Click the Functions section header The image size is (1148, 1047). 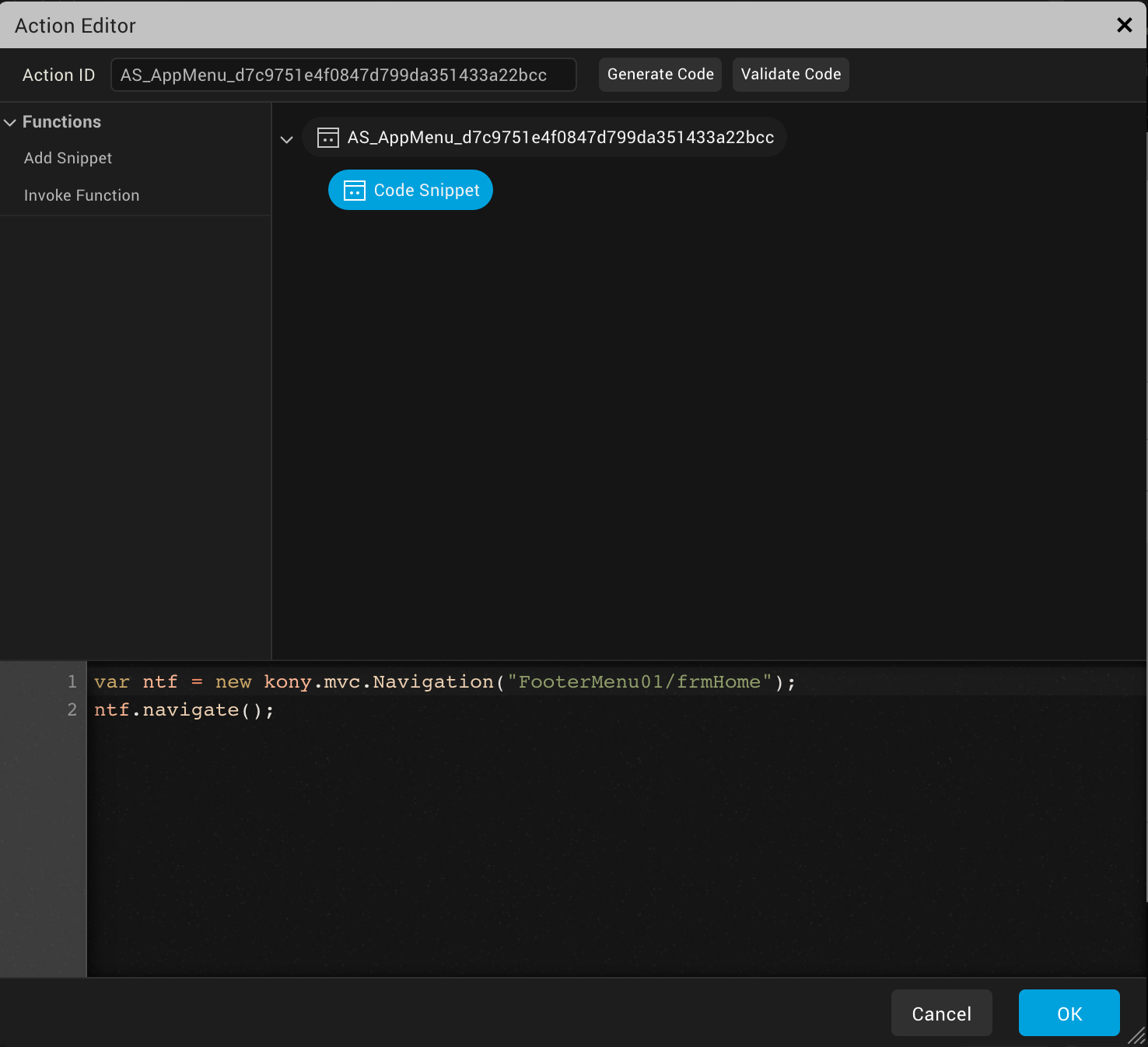click(61, 122)
